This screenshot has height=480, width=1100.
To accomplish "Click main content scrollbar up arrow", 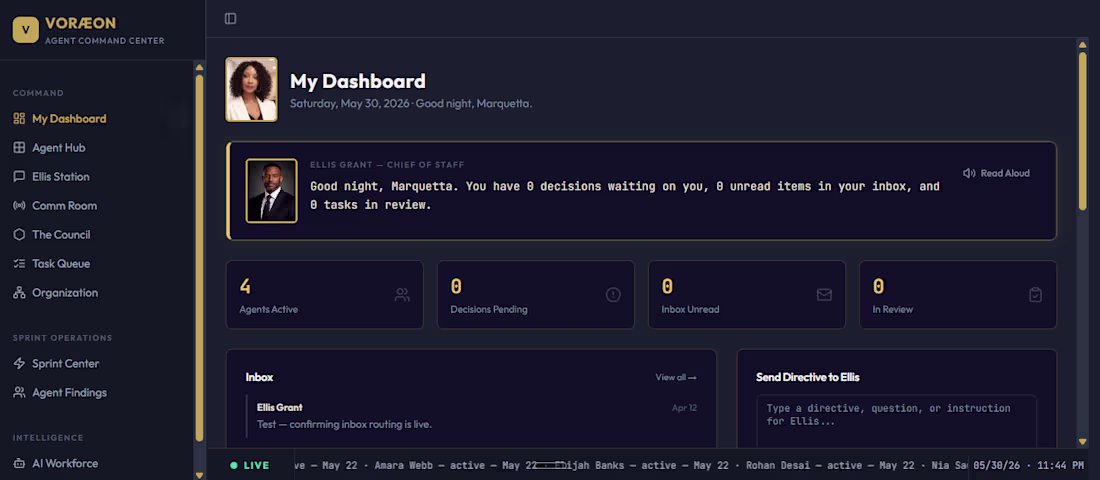I will tap(1082, 46).
